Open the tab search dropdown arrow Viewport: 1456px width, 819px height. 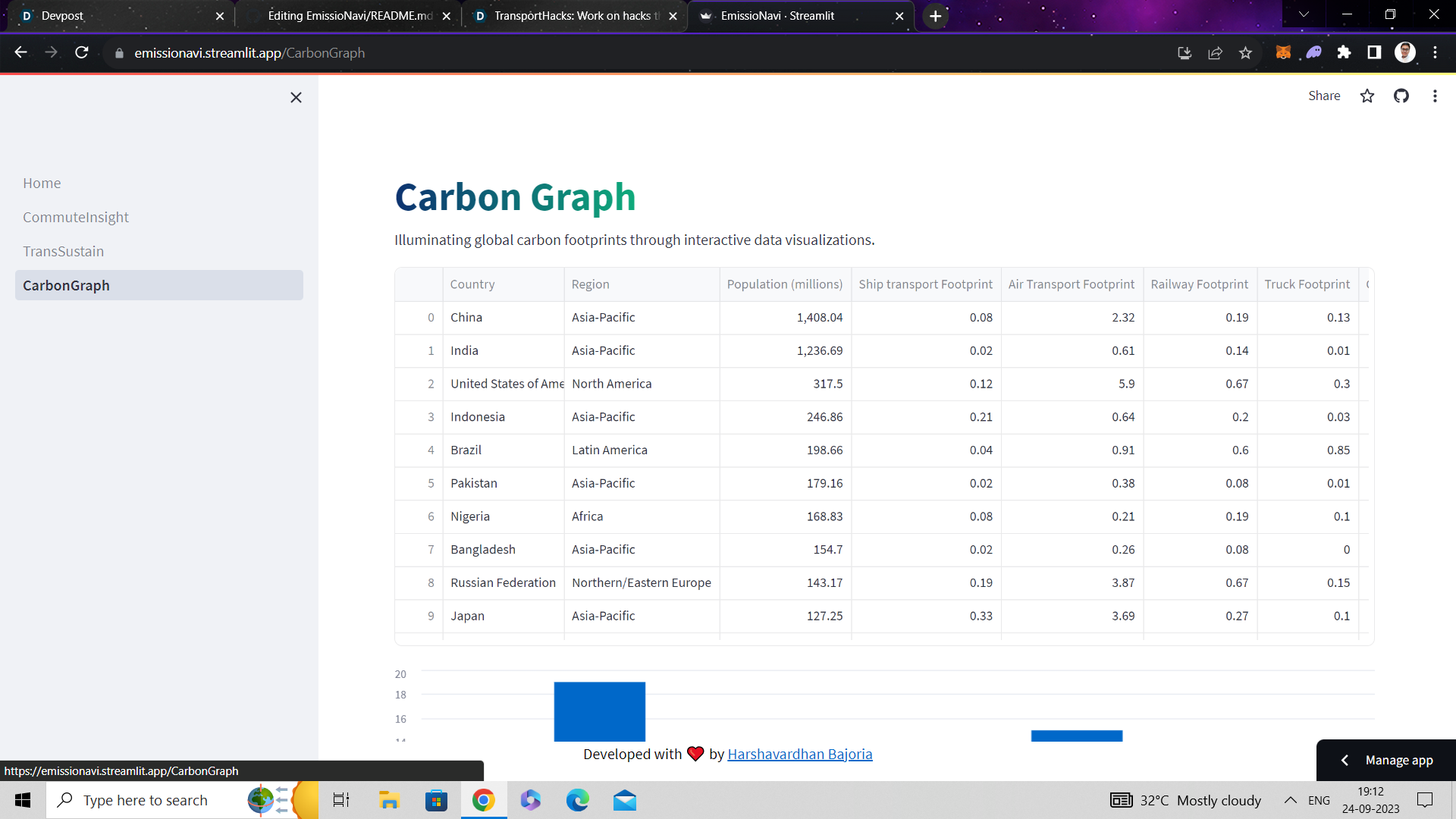(1304, 14)
